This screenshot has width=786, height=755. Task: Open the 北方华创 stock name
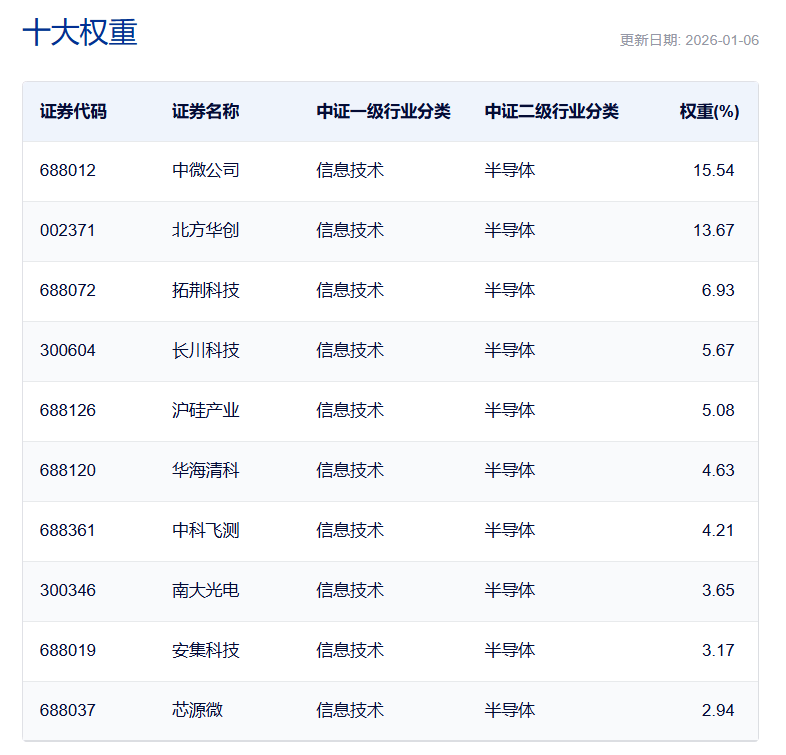[x=205, y=230]
